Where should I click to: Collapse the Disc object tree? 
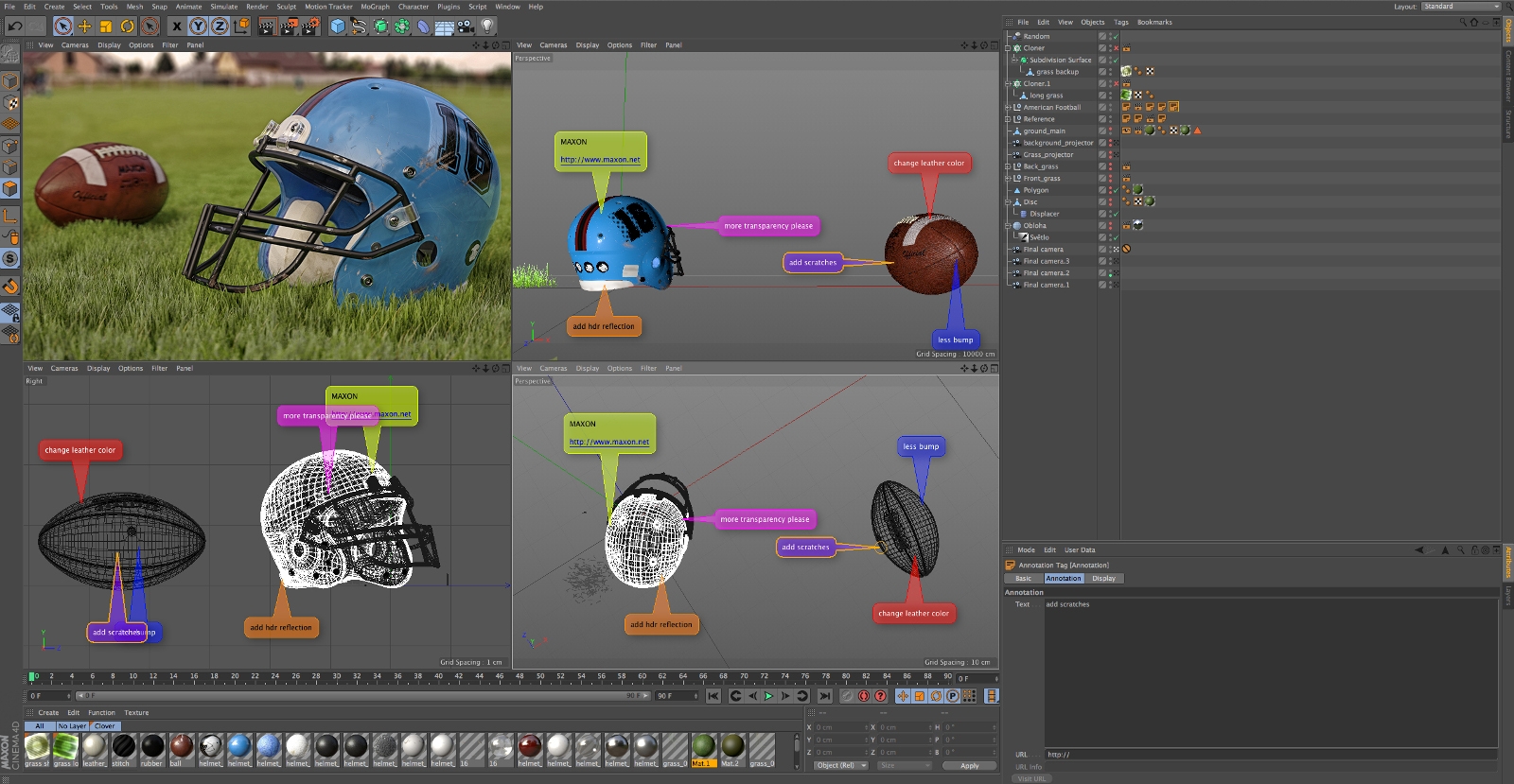point(1007,201)
